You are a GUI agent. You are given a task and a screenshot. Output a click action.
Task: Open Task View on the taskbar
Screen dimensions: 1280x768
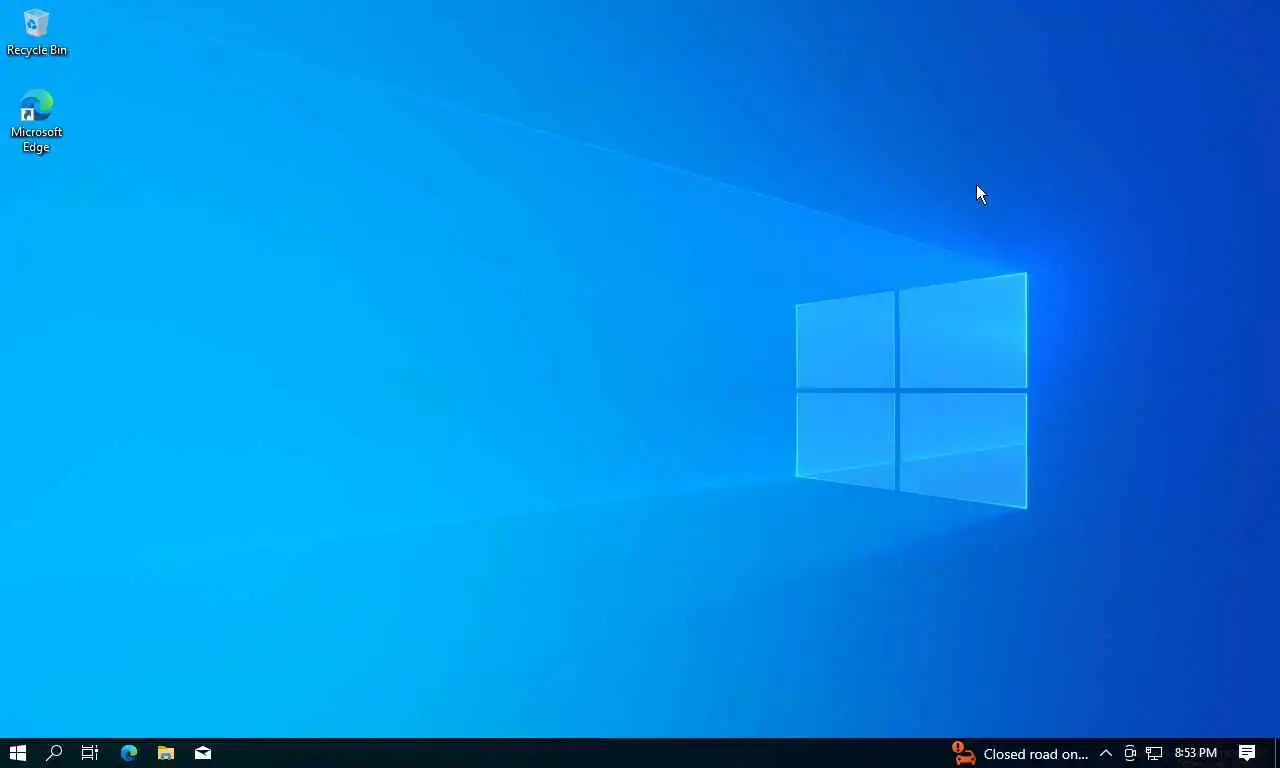[x=90, y=753]
